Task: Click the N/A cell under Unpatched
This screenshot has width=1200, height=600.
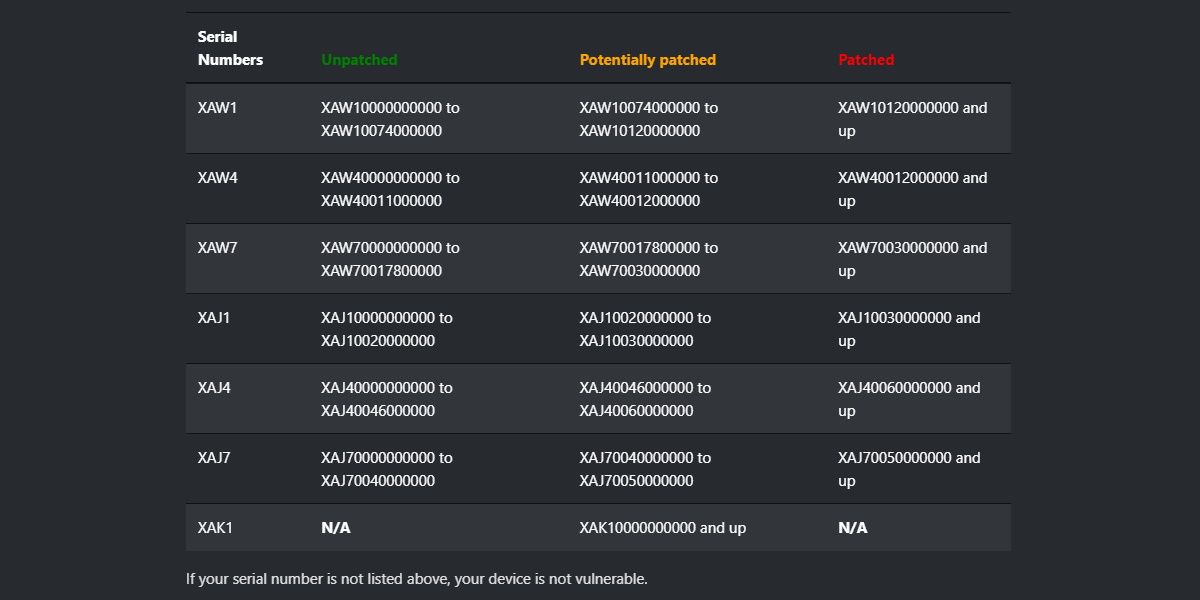Action: 336,528
